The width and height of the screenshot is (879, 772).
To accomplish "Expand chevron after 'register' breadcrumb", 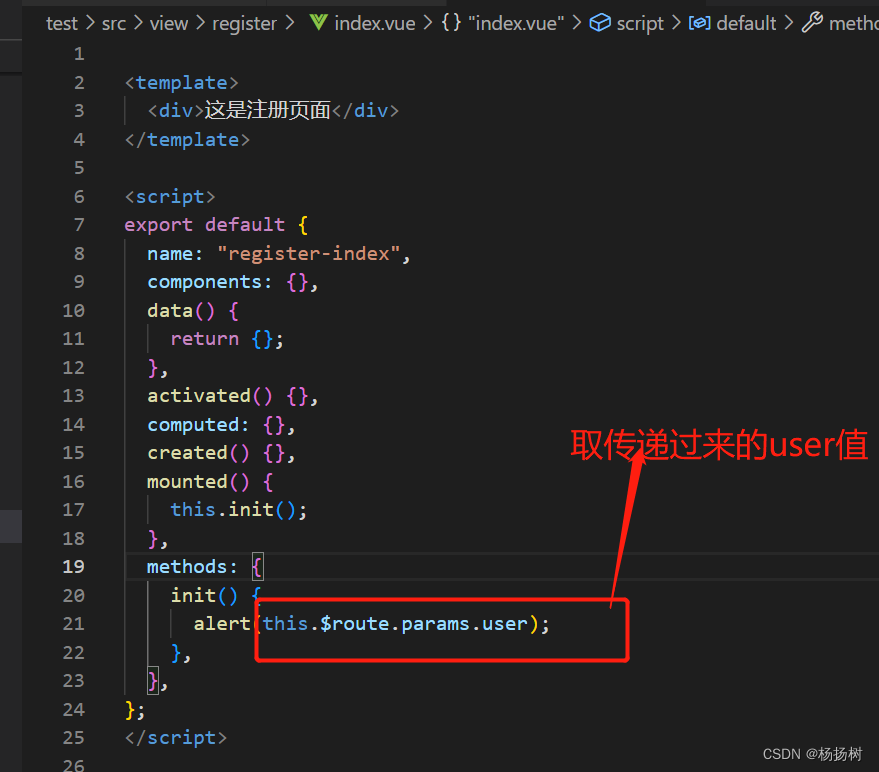I will (x=290, y=23).
